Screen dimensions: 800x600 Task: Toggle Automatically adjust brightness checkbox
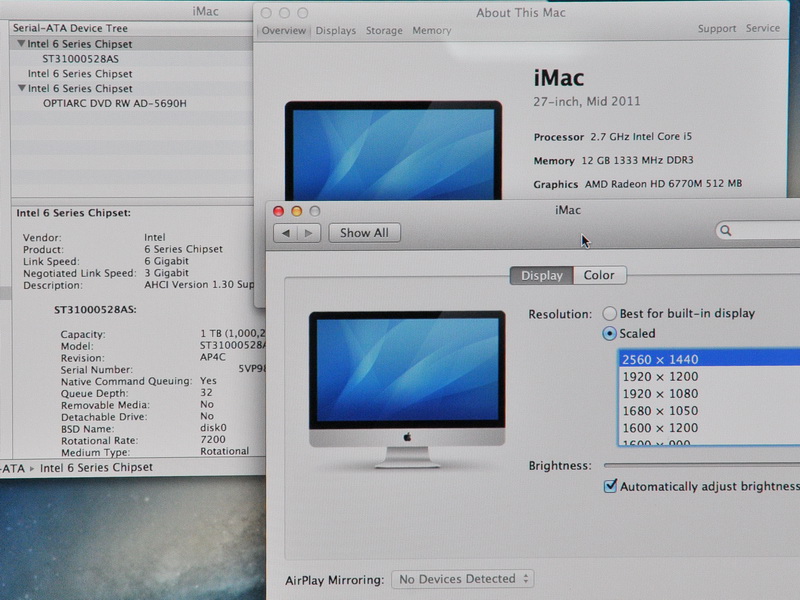610,486
